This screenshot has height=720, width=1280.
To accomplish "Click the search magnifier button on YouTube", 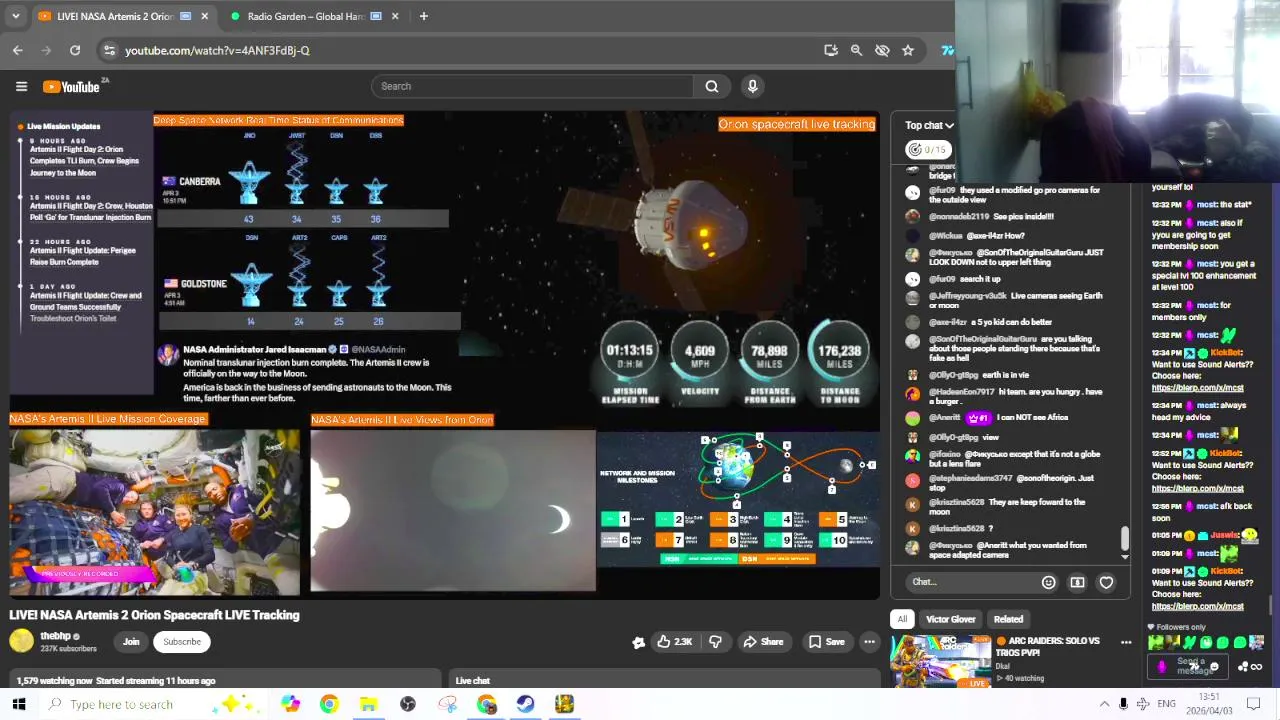I will point(712,86).
